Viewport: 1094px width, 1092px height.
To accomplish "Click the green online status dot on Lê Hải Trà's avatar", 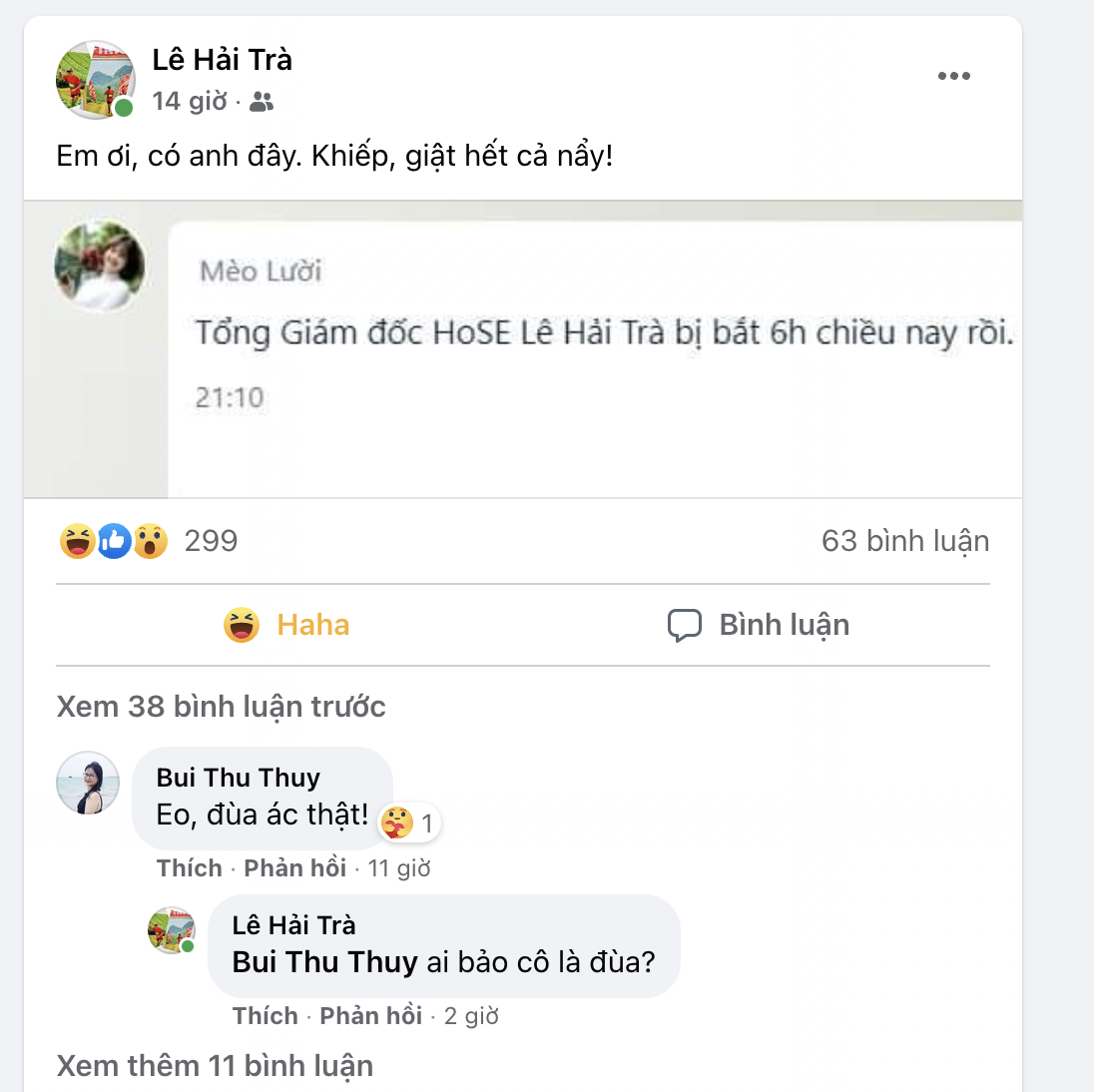I will pyautogui.click(x=125, y=107).
